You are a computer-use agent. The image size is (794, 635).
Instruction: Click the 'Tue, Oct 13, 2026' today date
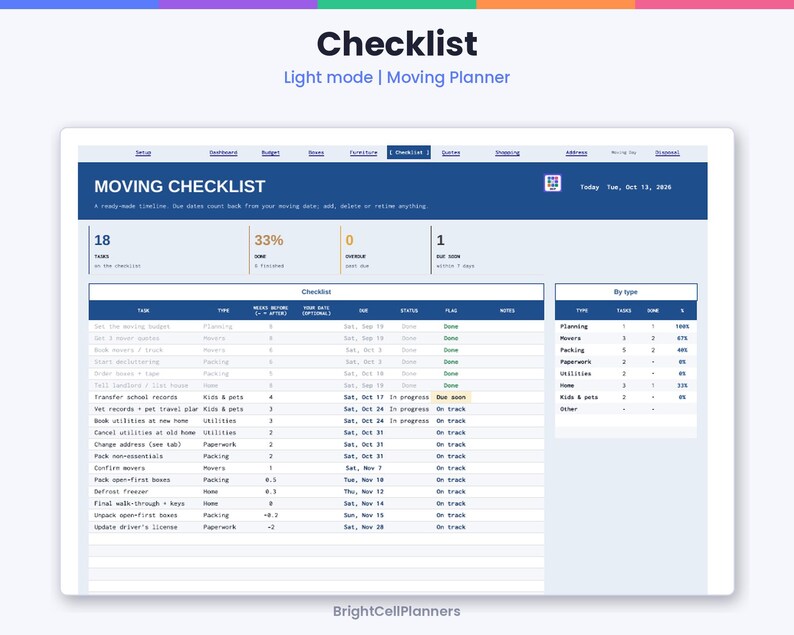pyautogui.click(x=639, y=187)
